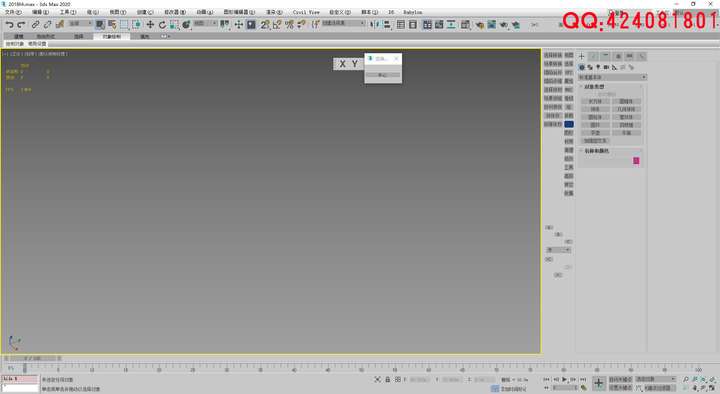720x394 pixels.
Task: Open the selection filter dropdown
Action: 80,23
